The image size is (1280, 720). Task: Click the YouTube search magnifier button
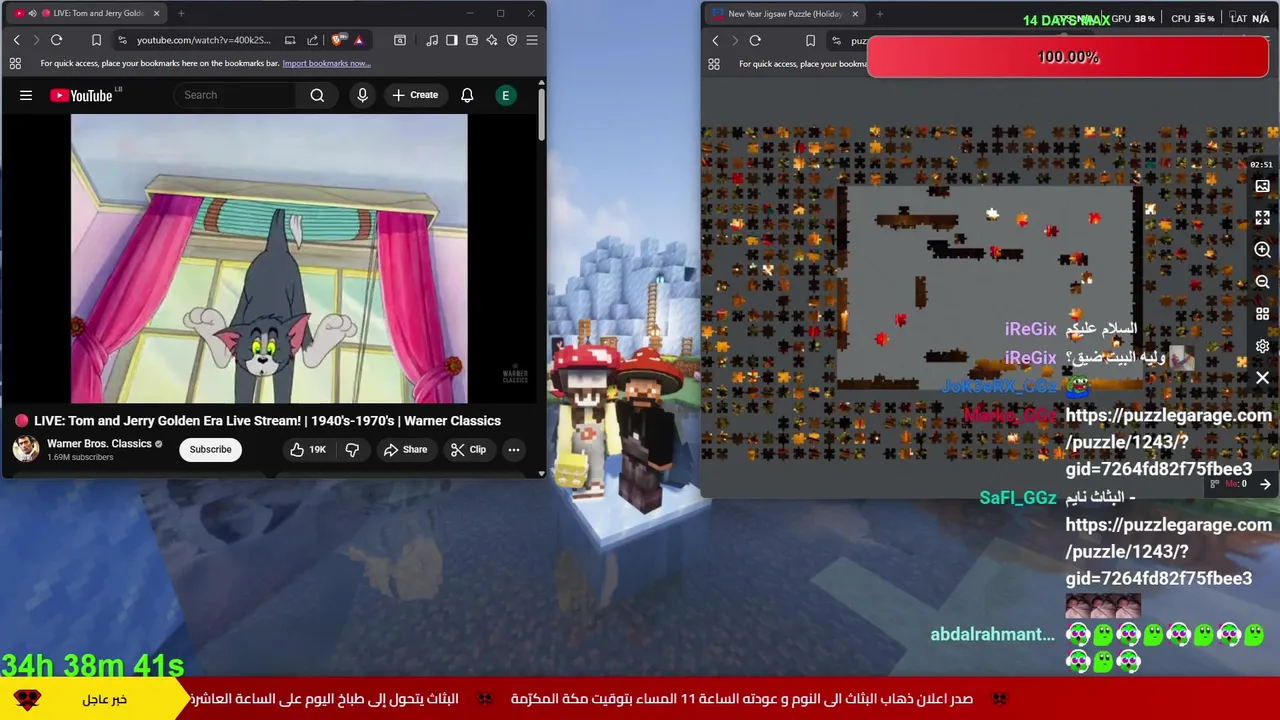click(x=317, y=95)
